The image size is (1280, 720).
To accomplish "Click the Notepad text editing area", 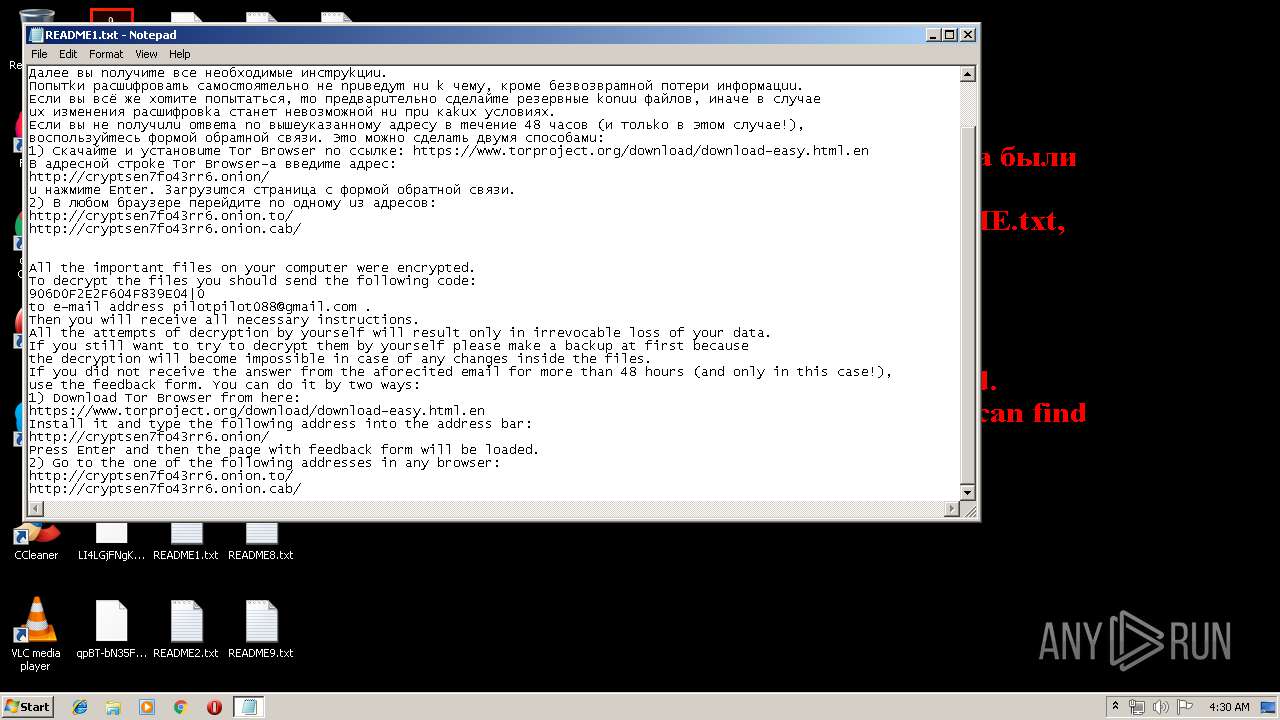I will click(493, 284).
